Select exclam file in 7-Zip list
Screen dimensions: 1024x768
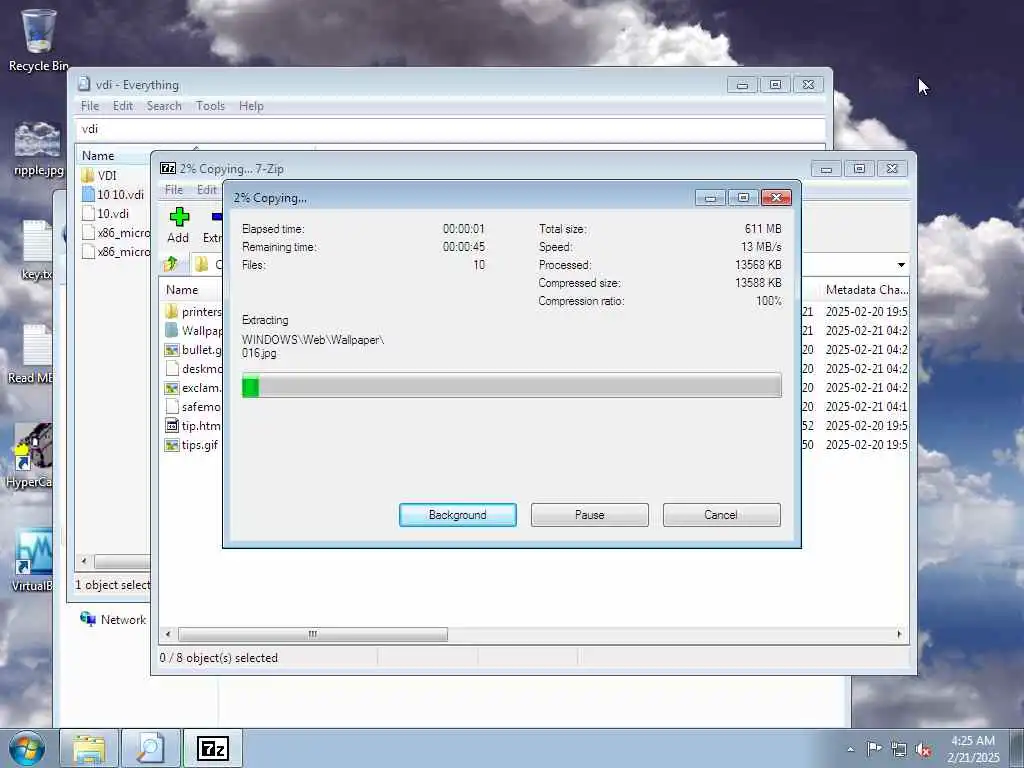193,387
